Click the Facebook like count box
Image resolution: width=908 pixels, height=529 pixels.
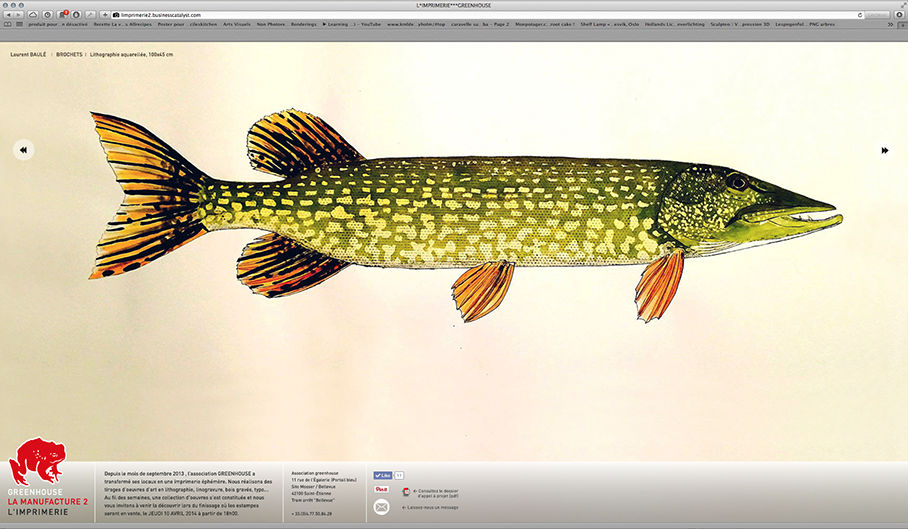point(398,475)
